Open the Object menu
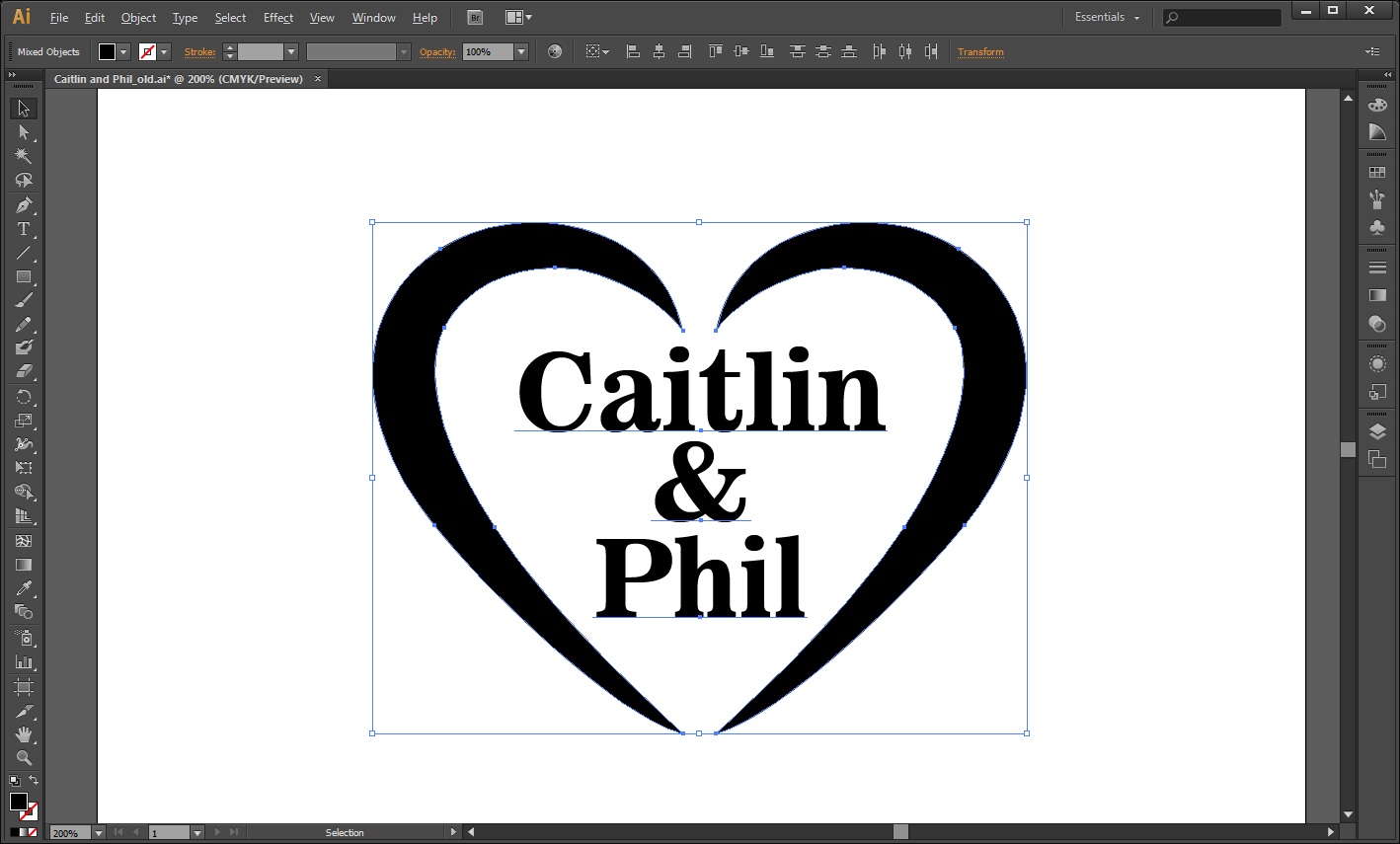The width and height of the screenshot is (1400, 844). coord(138,18)
